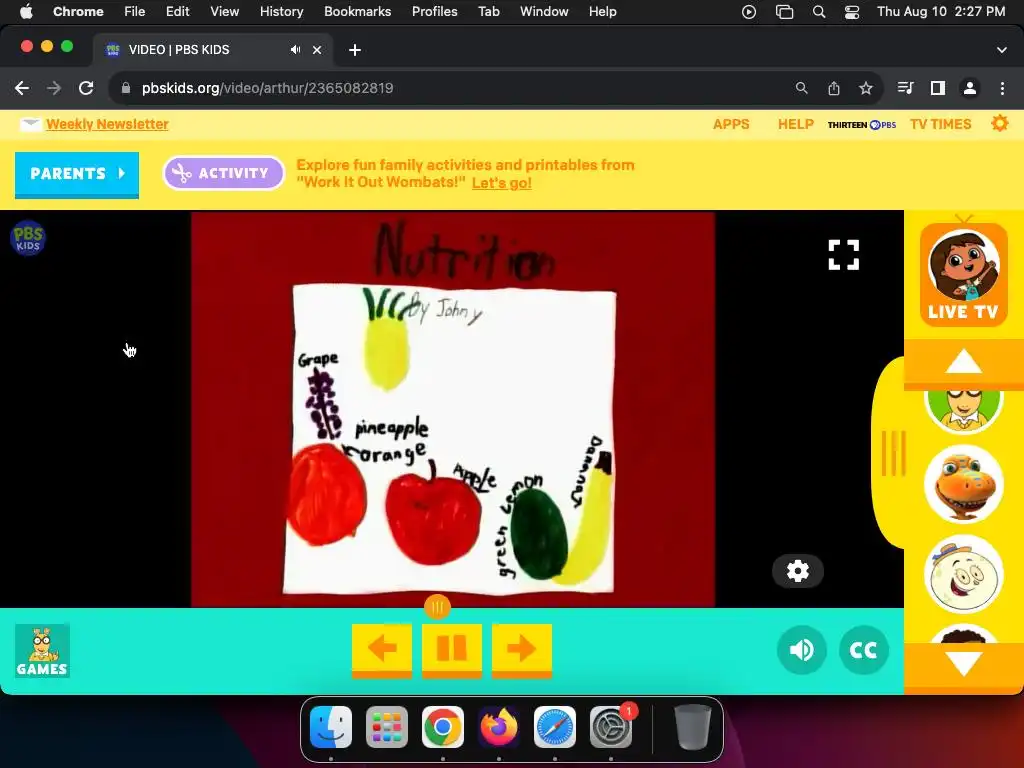Image resolution: width=1024 pixels, height=768 pixels.
Task: Mute the tab using the audio icon
Action: pyautogui.click(x=295, y=50)
